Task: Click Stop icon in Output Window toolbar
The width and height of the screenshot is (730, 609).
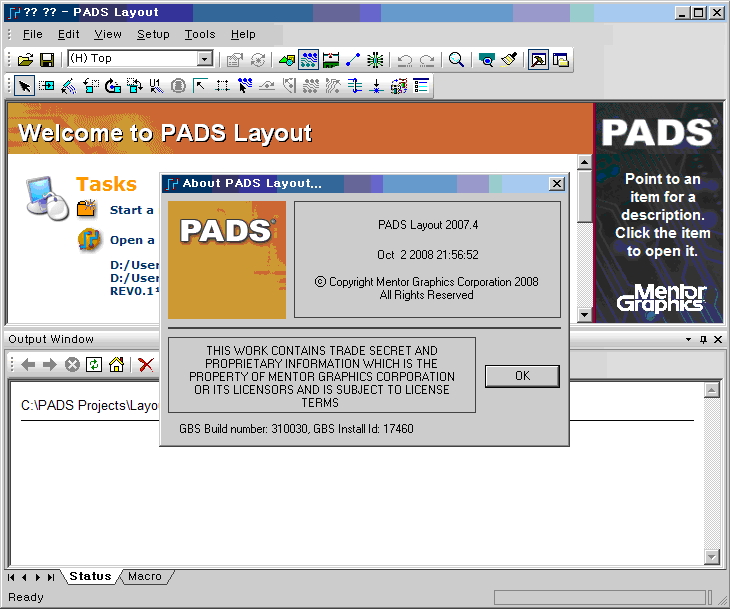Action: coord(72,365)
